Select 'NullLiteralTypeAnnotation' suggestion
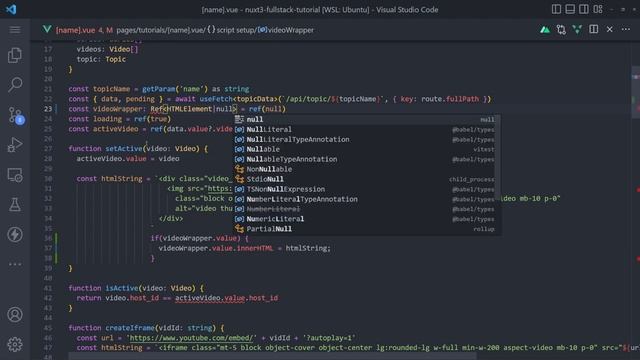Screen dimensions: 640x360 pos(364,139)
